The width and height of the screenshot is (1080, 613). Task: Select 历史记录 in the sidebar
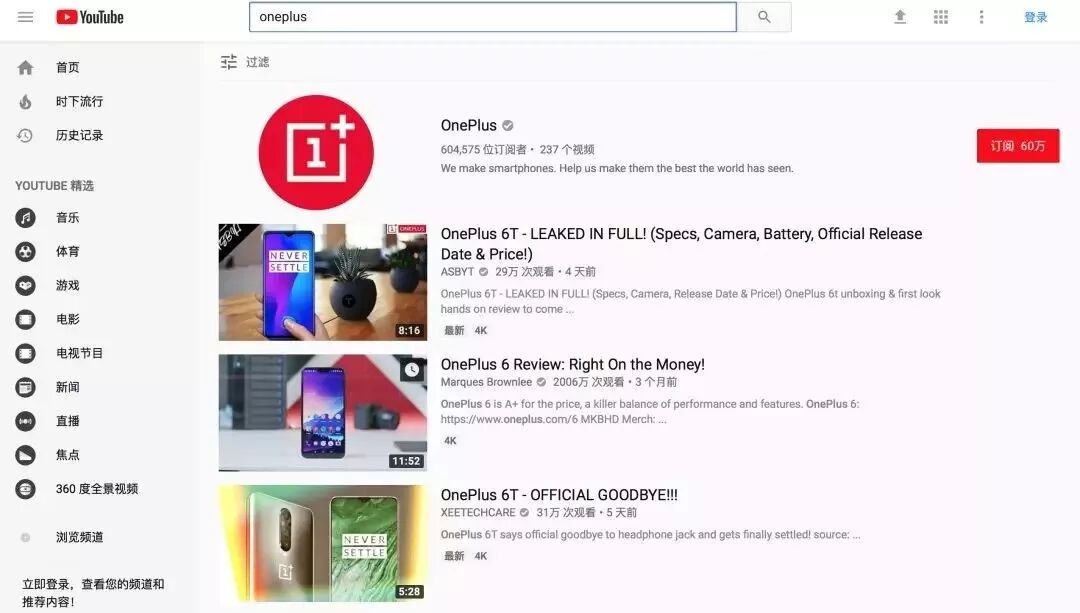pos(79,136)
